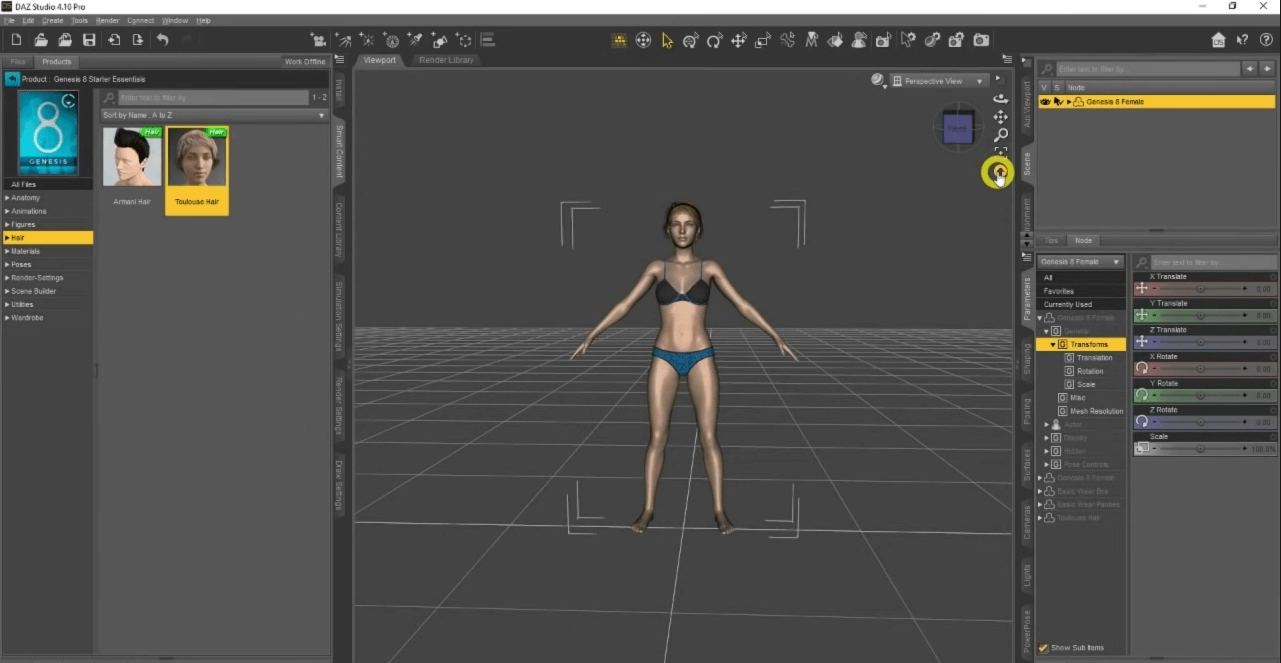Expand the Materials category

[x=7, y=251]
